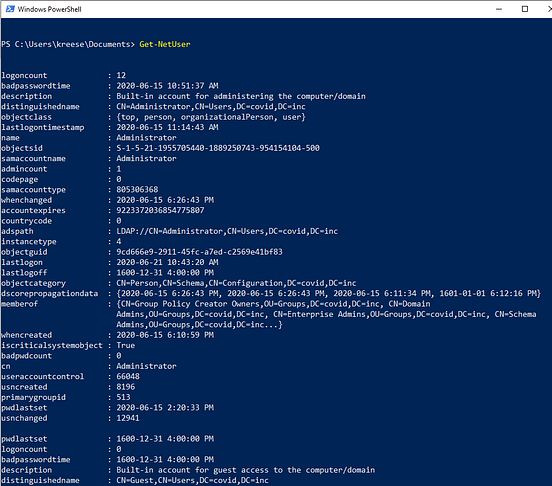
Task: Click the dscorepropagationdata field label
Action: tap(50, 294)
